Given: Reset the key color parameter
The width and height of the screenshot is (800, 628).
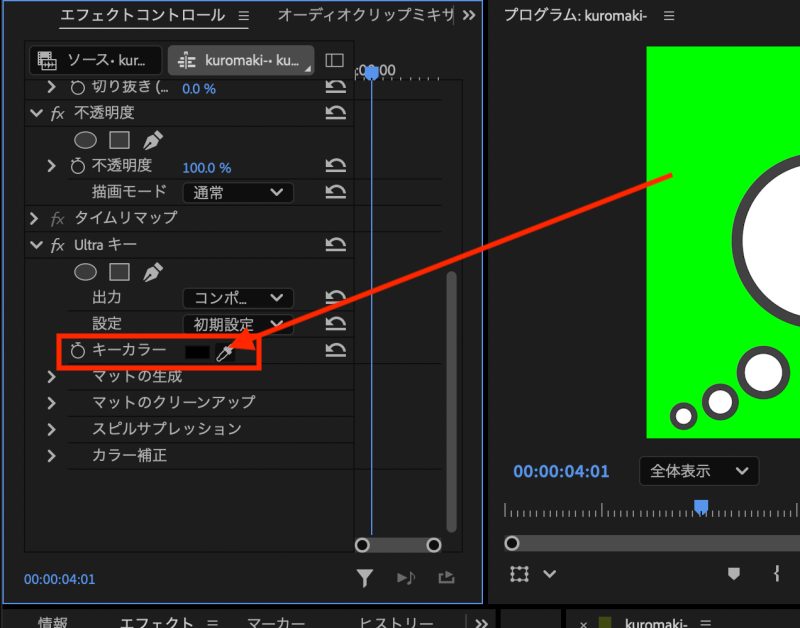Looking at the screenshot, I should [336, 350].
